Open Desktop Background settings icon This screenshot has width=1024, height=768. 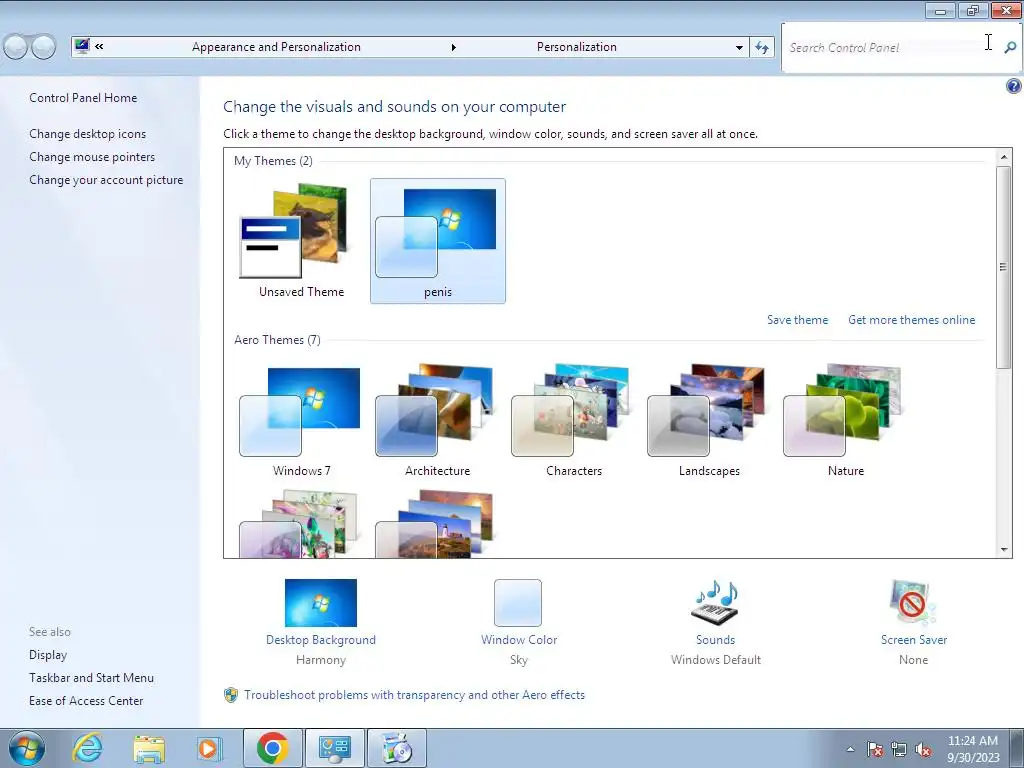(x=321, y=603)
